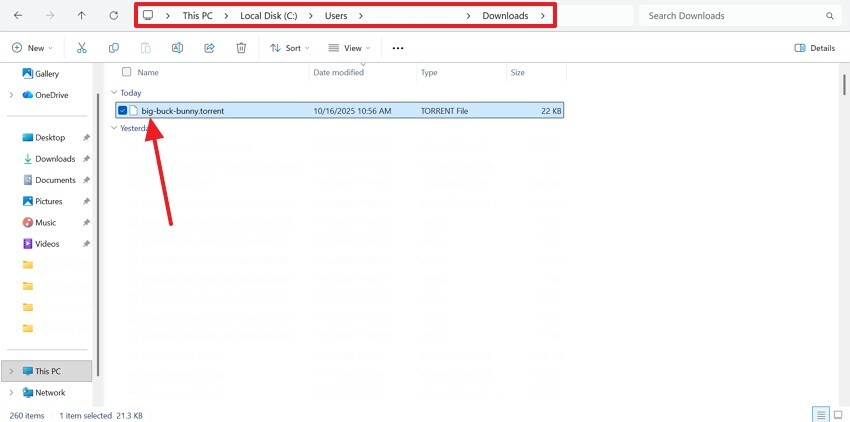Unpin Documents using its pin icon
Image resolution: width=850 pixels, height=422 pixels.
86,180
